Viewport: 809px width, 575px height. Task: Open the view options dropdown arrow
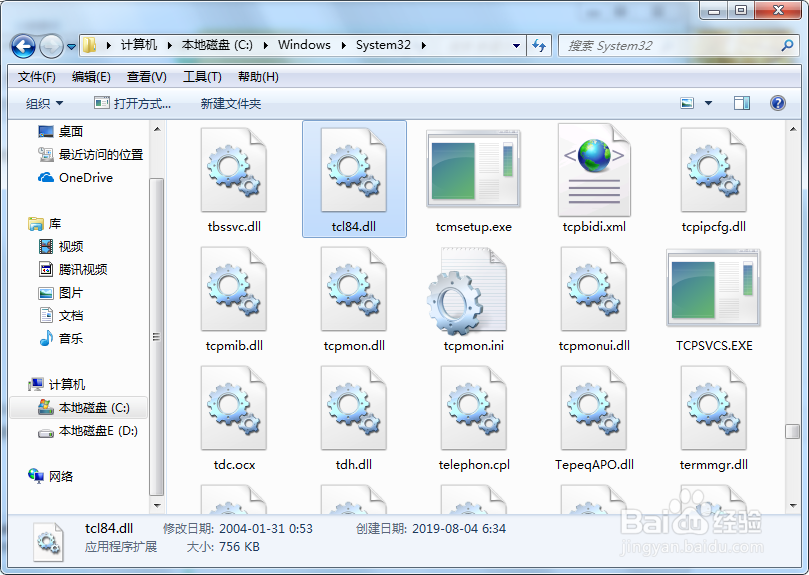[708, 103]
